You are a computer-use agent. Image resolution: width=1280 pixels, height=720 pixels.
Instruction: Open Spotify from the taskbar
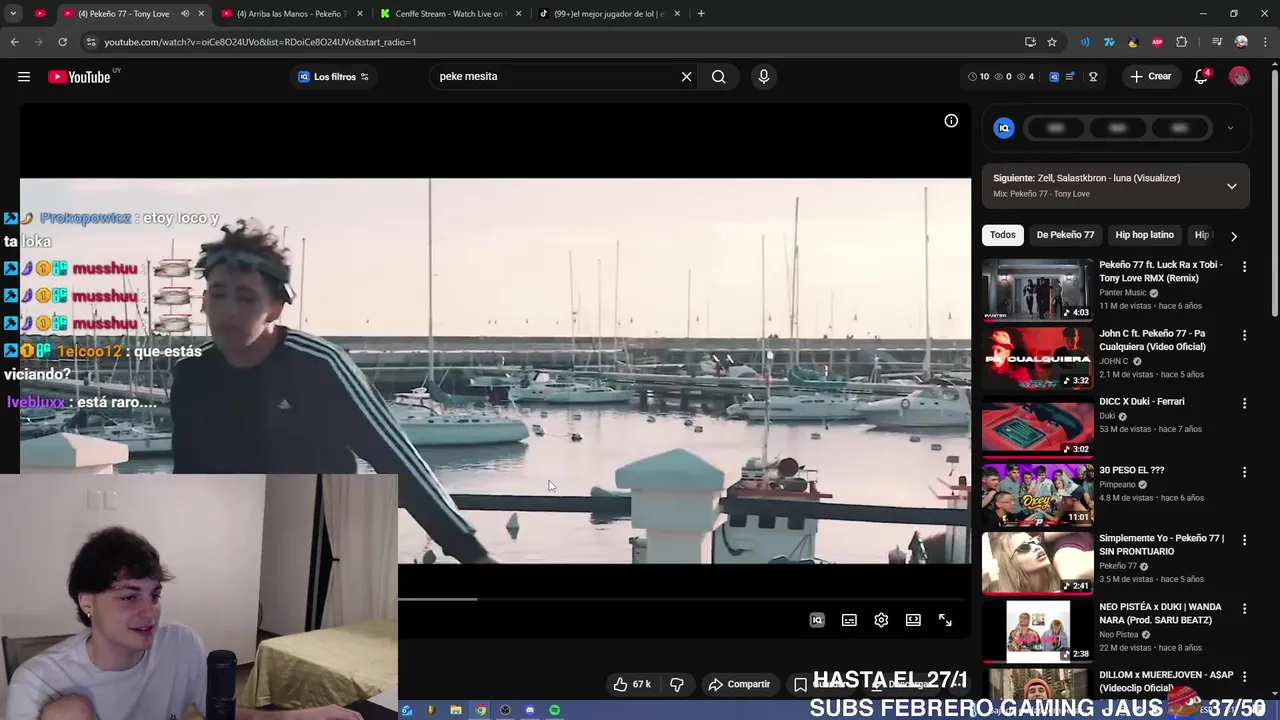click(x=554, y=711)
